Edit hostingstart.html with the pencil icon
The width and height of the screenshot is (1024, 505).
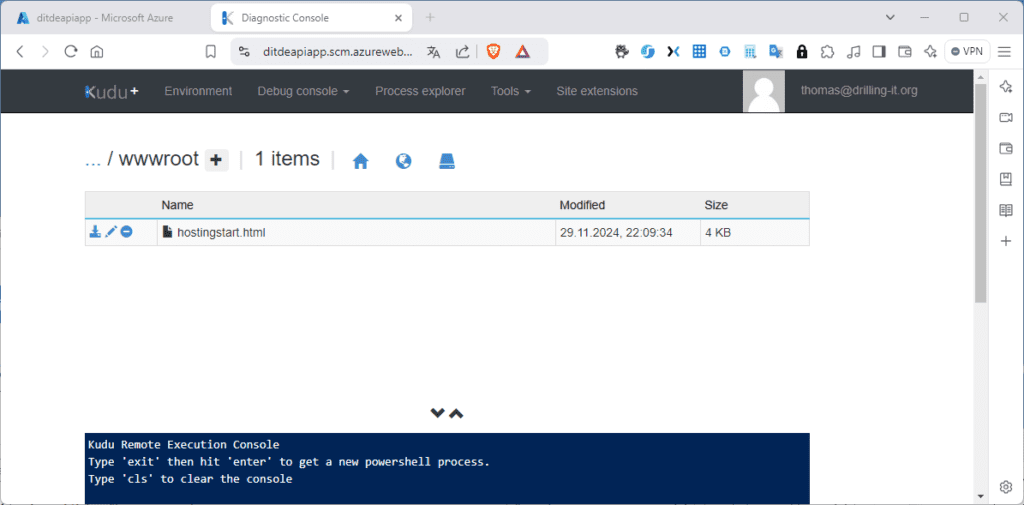click(111, 231)
